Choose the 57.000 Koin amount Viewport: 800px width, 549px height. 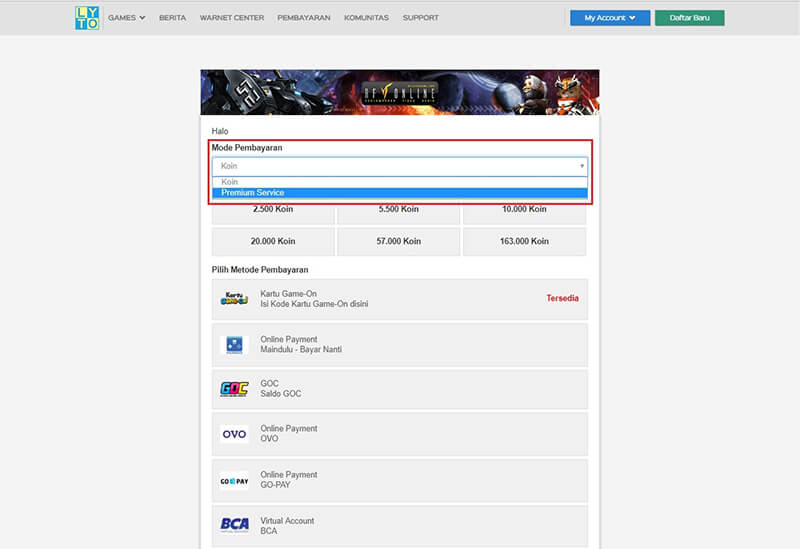(398, 241)
